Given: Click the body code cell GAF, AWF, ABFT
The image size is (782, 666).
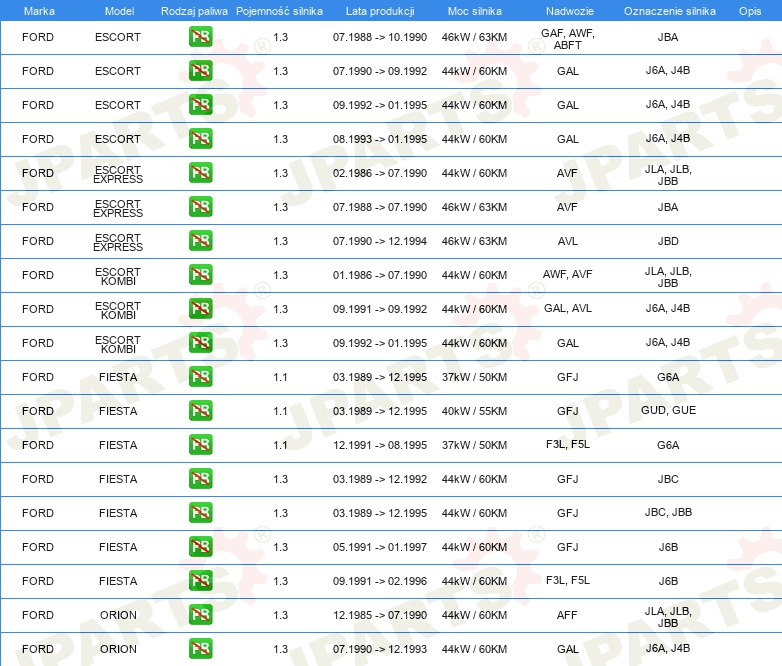Looking at the screenshot, I should (568, 39).
